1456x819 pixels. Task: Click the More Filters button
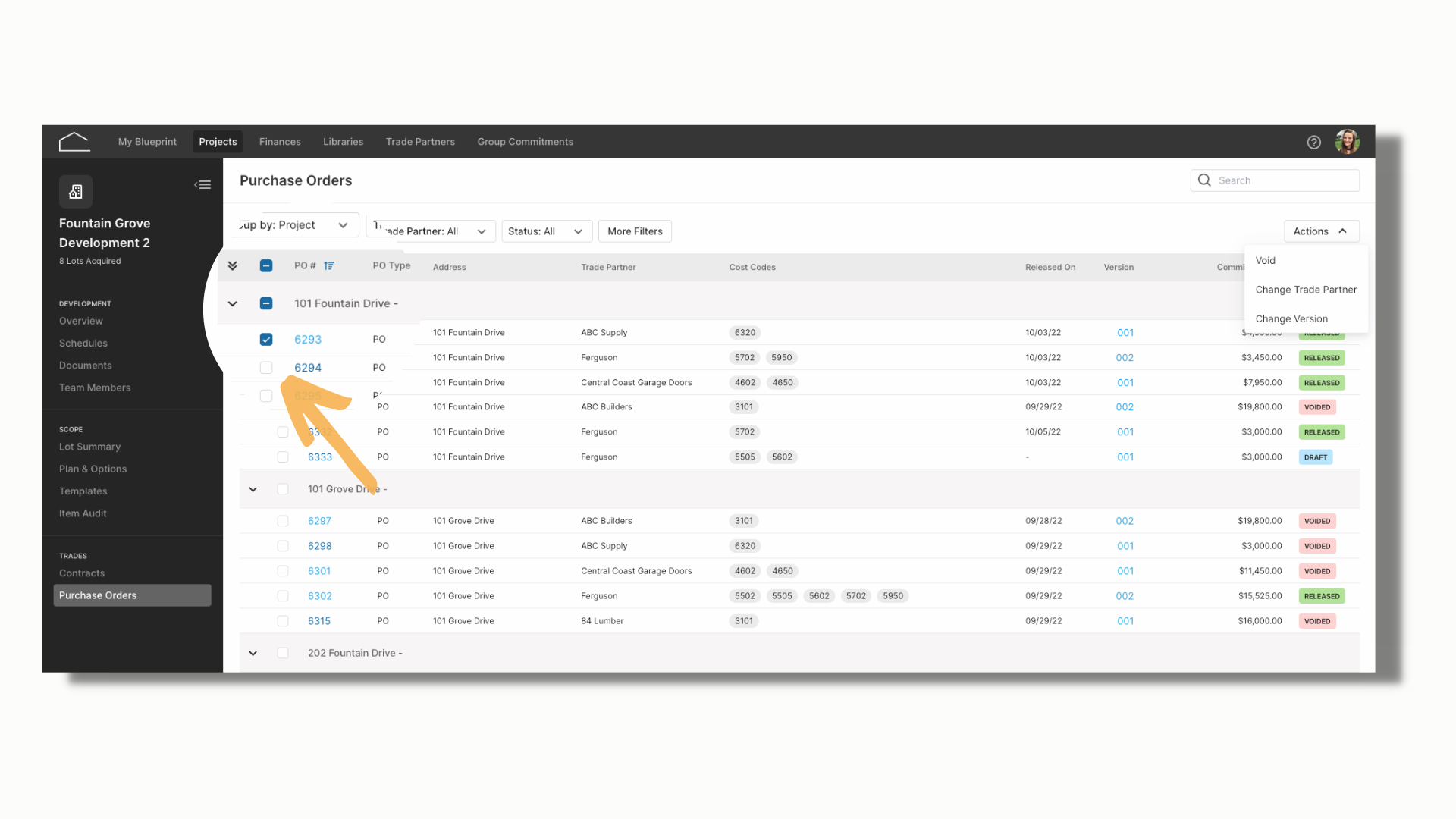pos(635,231)
